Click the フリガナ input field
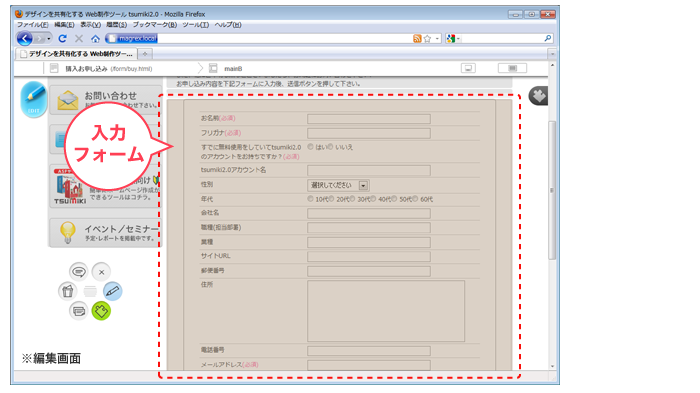The height and width of the screenshot is (393, 700). (x=369, y=133)
